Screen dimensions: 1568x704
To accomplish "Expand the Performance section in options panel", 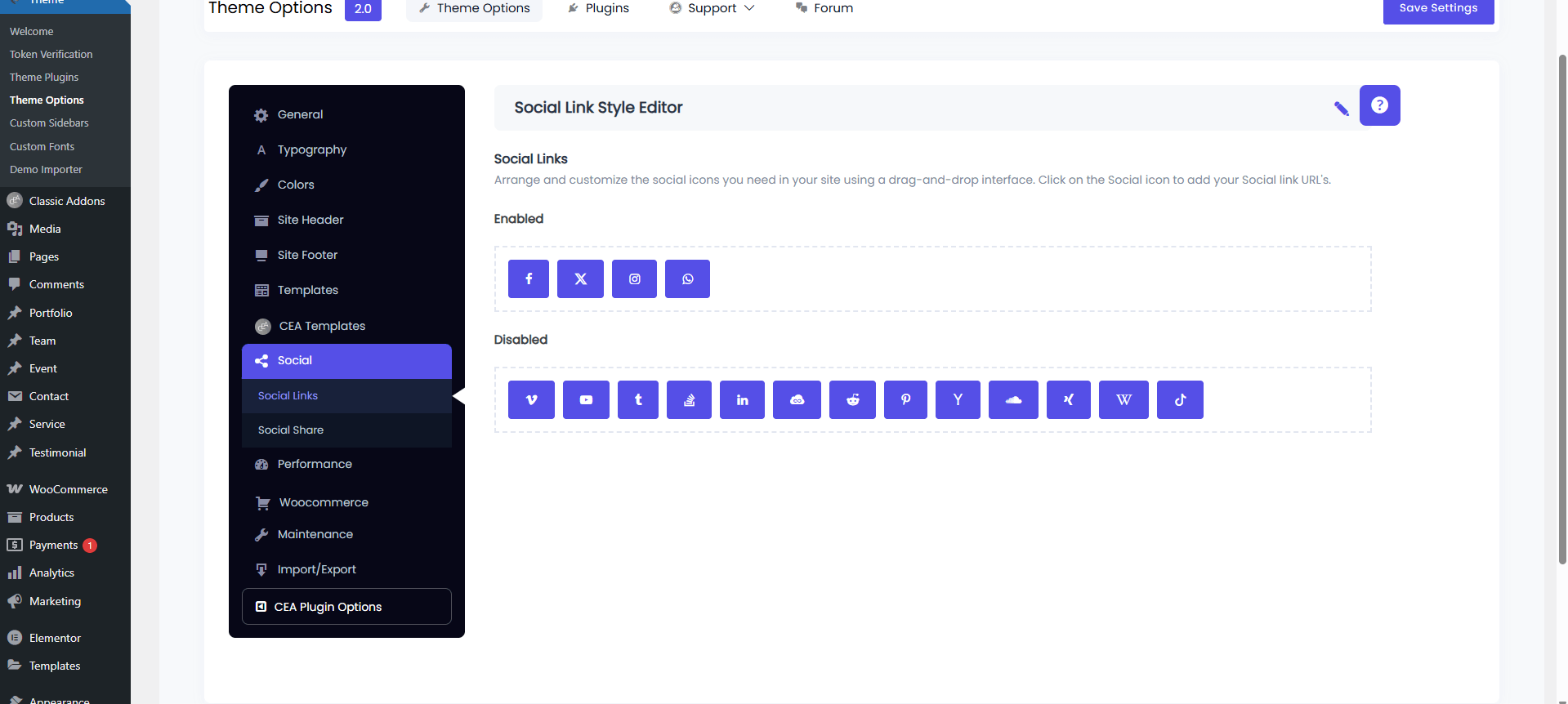I will (315, 464).
